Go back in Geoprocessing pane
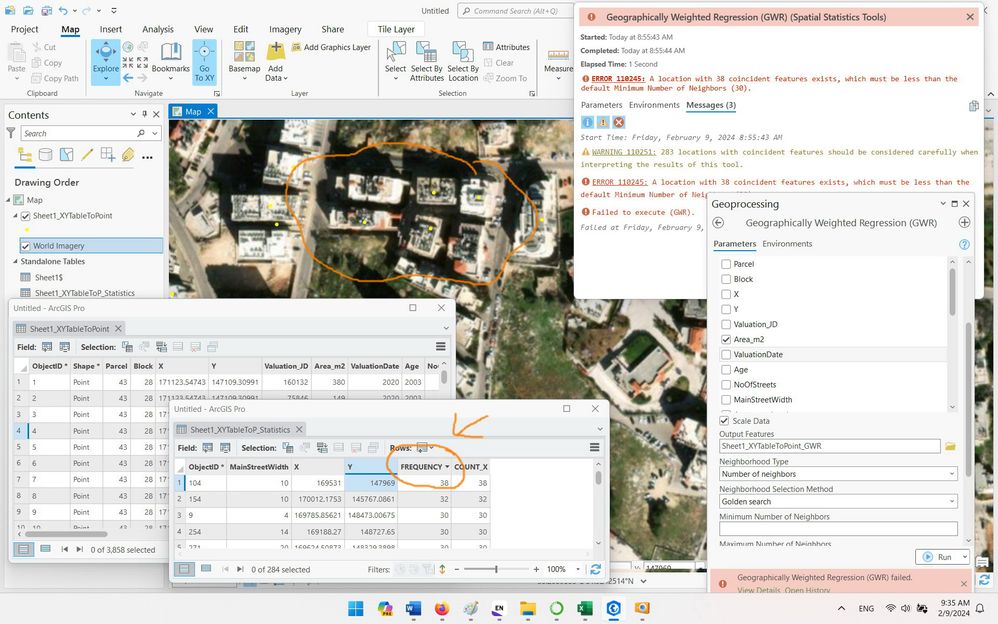Screen dimensions: 998x624 [718, 223]
